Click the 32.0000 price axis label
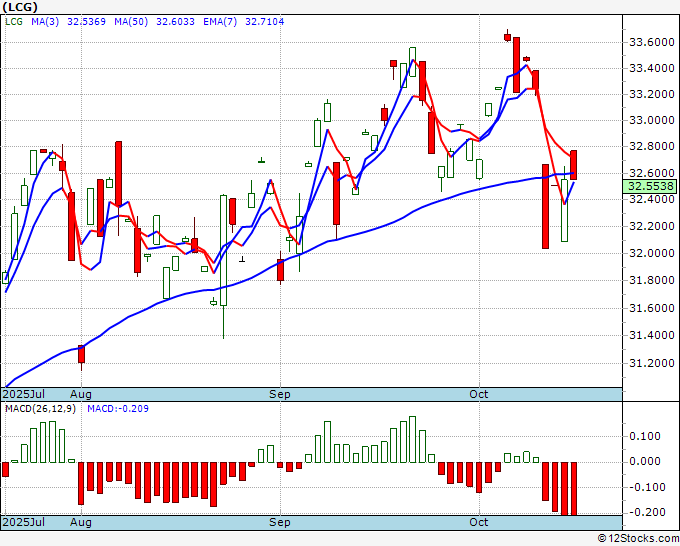The height and width of the screenshot is (546, 680). point(652,253)
